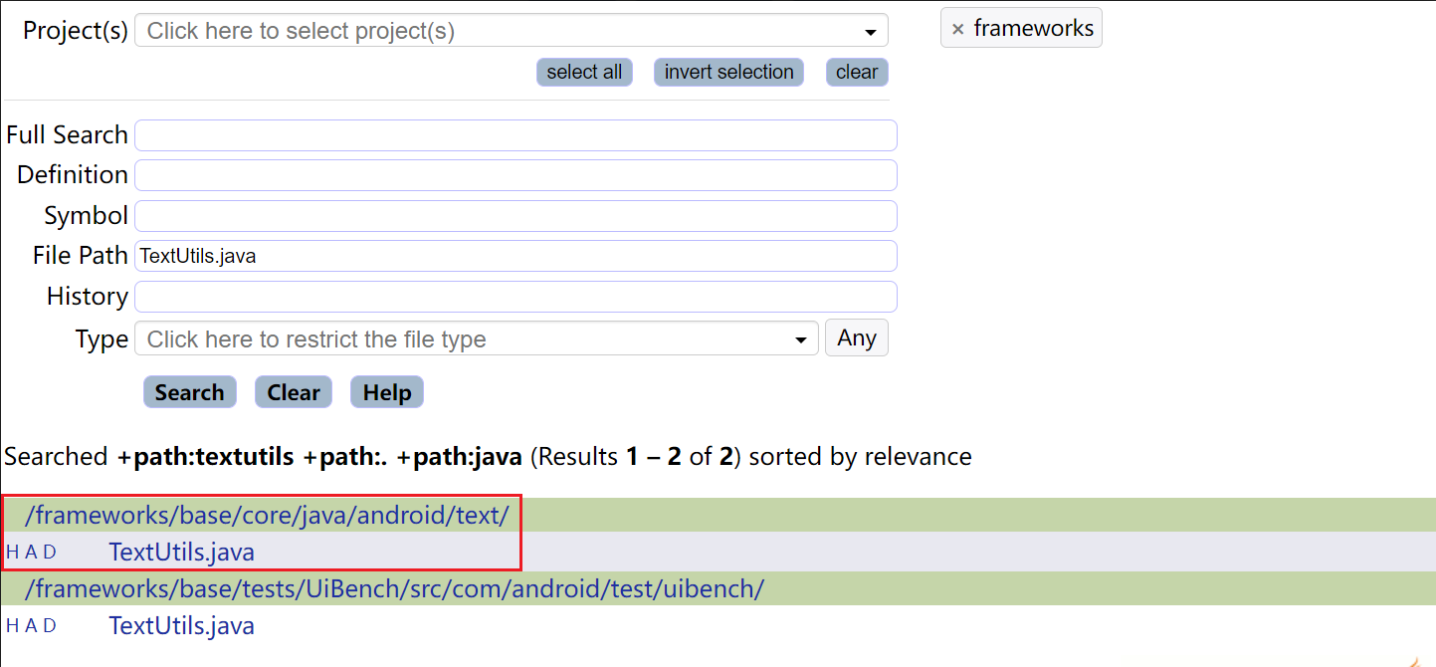The image size is (1436, 667).
Task: Run the query with the Search button
Action: 189,392
